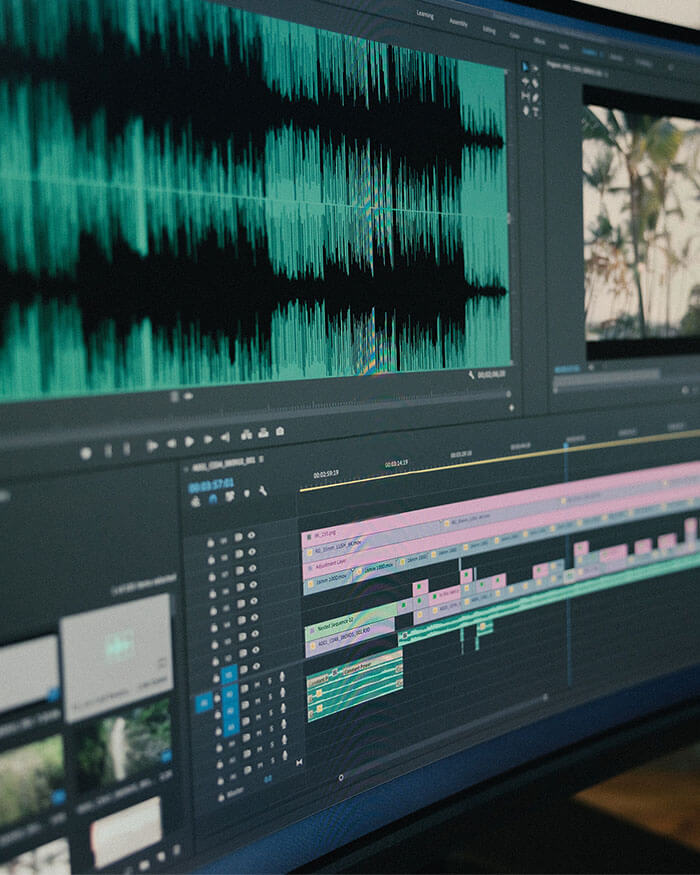Click the Drag Video Only icon under waveform
The height and width of the screenshot is (875, 700).
coord(174,397)
